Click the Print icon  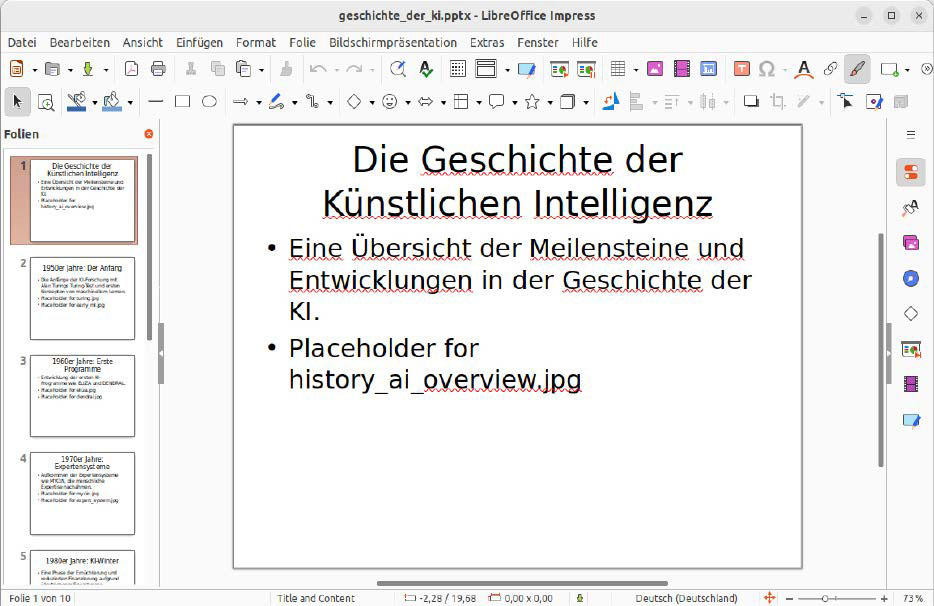tap(158, 69)
